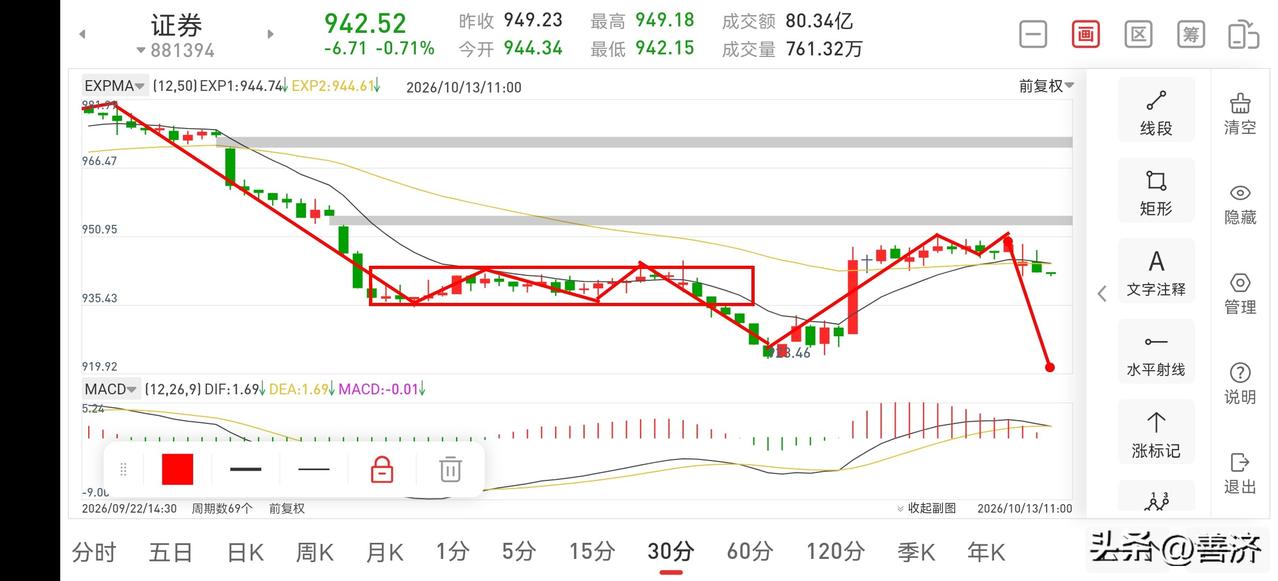Click the EXP2:944.61 indicator value
Viewport: 1278px width, 581px height.
coord(336,86)
